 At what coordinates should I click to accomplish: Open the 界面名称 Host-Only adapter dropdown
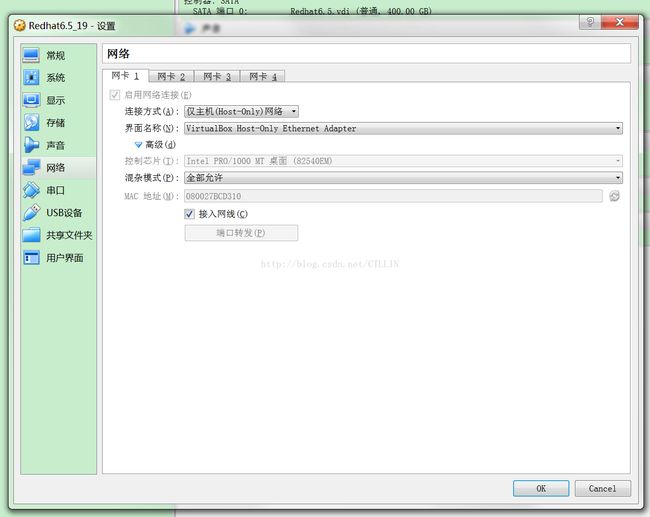(403, 129)
